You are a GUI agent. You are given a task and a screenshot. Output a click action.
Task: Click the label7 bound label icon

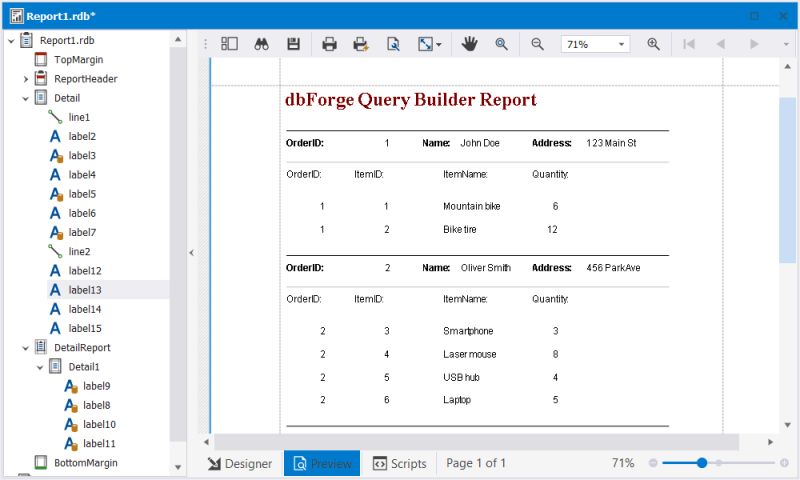tap(56, 233)
